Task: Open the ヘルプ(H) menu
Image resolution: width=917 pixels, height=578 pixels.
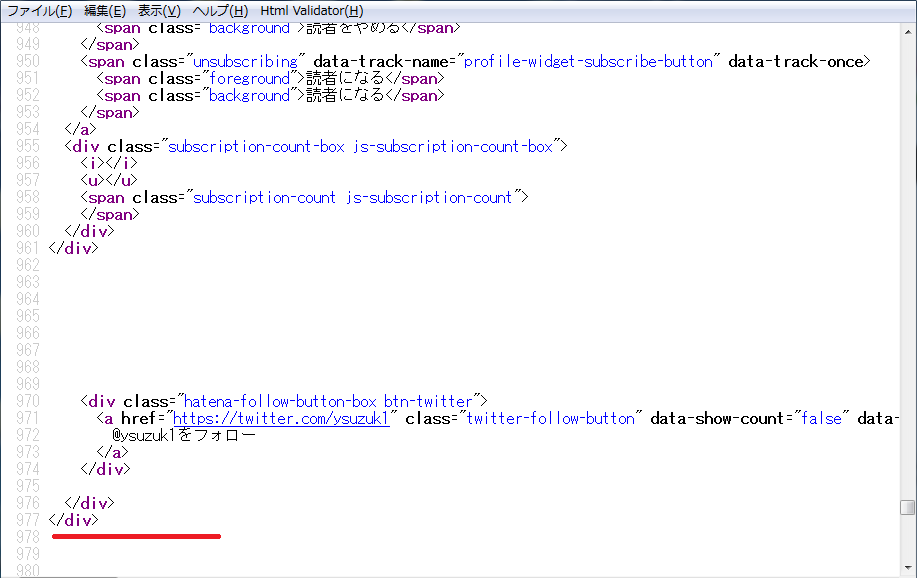Action: tap(220, 11)
